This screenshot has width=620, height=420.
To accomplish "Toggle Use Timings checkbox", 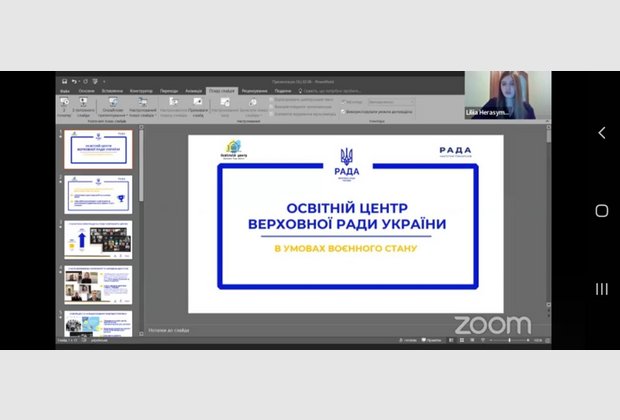I will pos(272,107).
